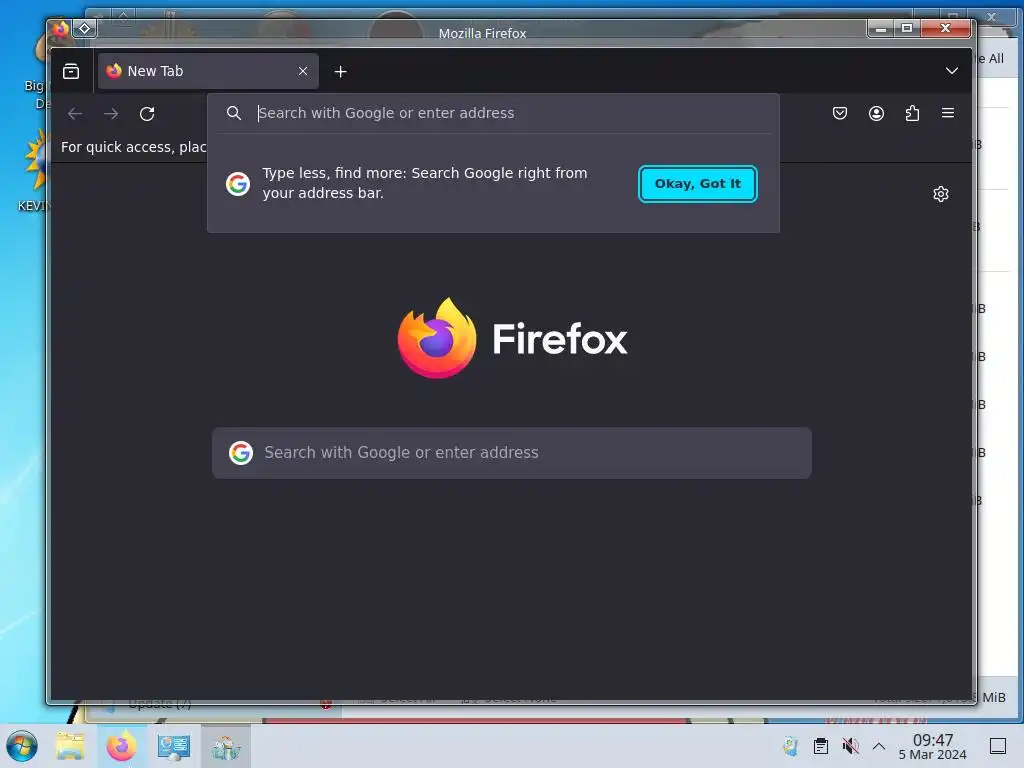
Task: Toggle the window pin diamond icon in the title bar
Action: coord(85,29)
